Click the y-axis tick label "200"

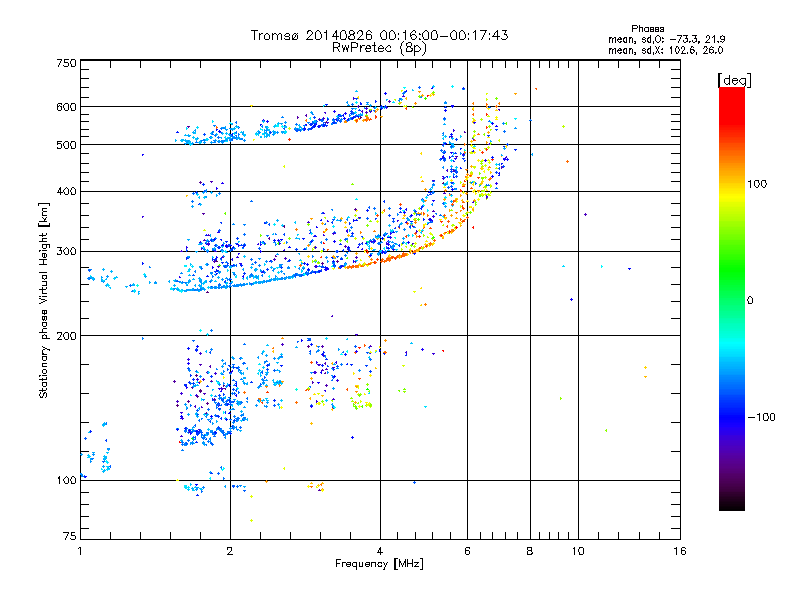[66, 336]
